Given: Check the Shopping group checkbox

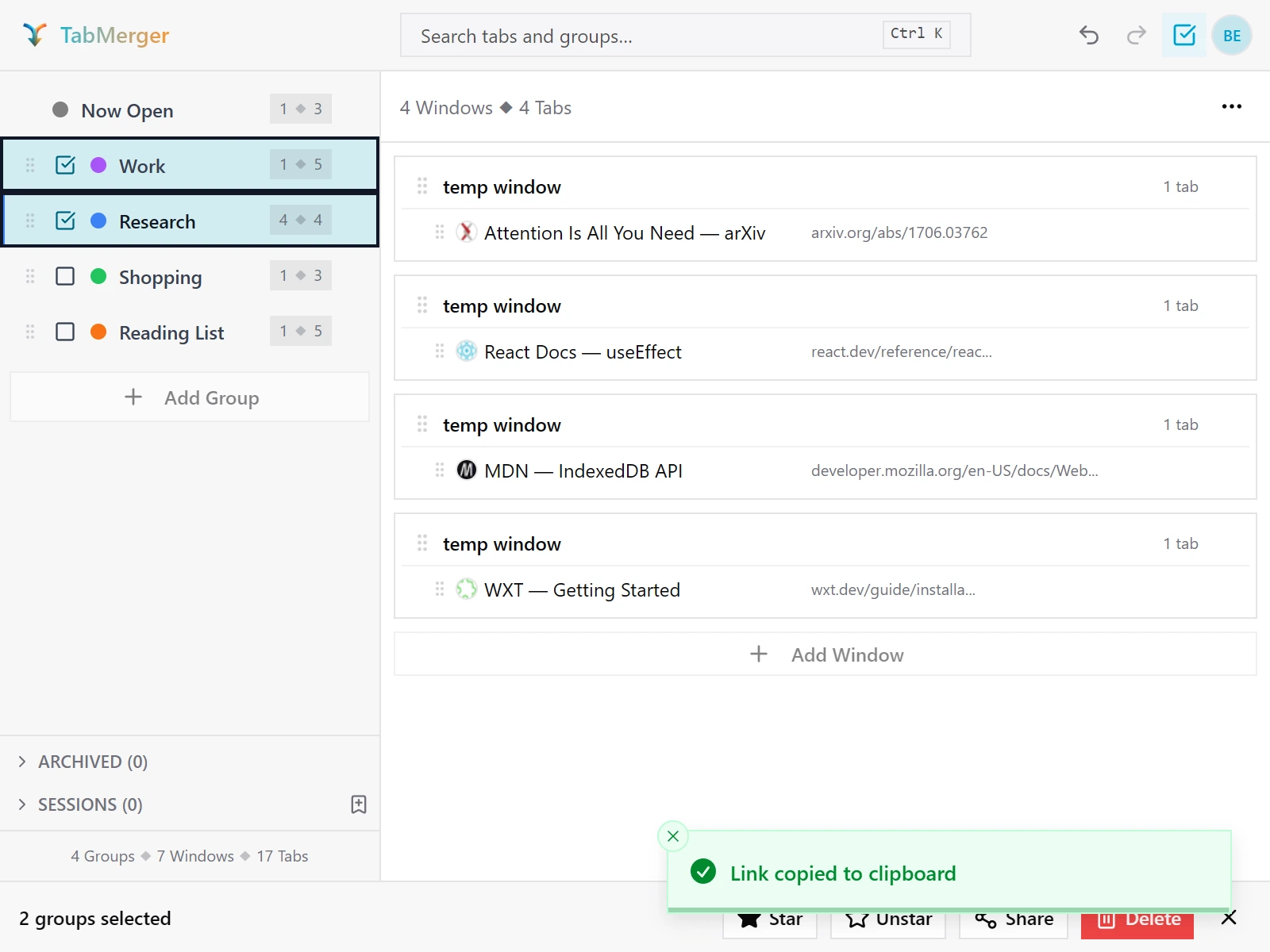Looking at the screenshot, I should pyautogui.click(x=65, y=276).
